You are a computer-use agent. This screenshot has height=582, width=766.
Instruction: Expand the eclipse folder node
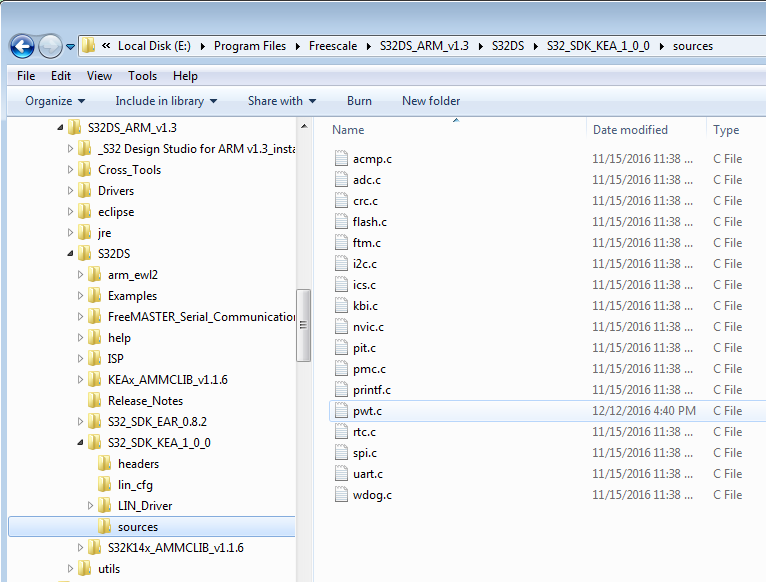[70, 212]
